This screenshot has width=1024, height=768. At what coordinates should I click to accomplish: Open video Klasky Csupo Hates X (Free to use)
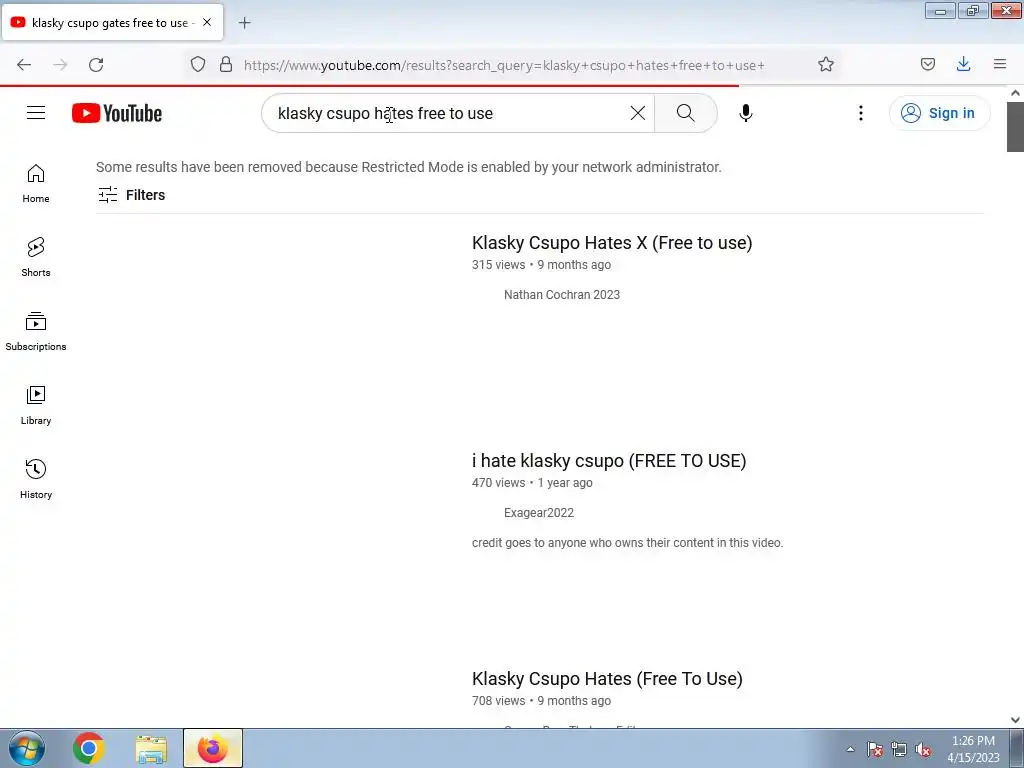point(612,243)
